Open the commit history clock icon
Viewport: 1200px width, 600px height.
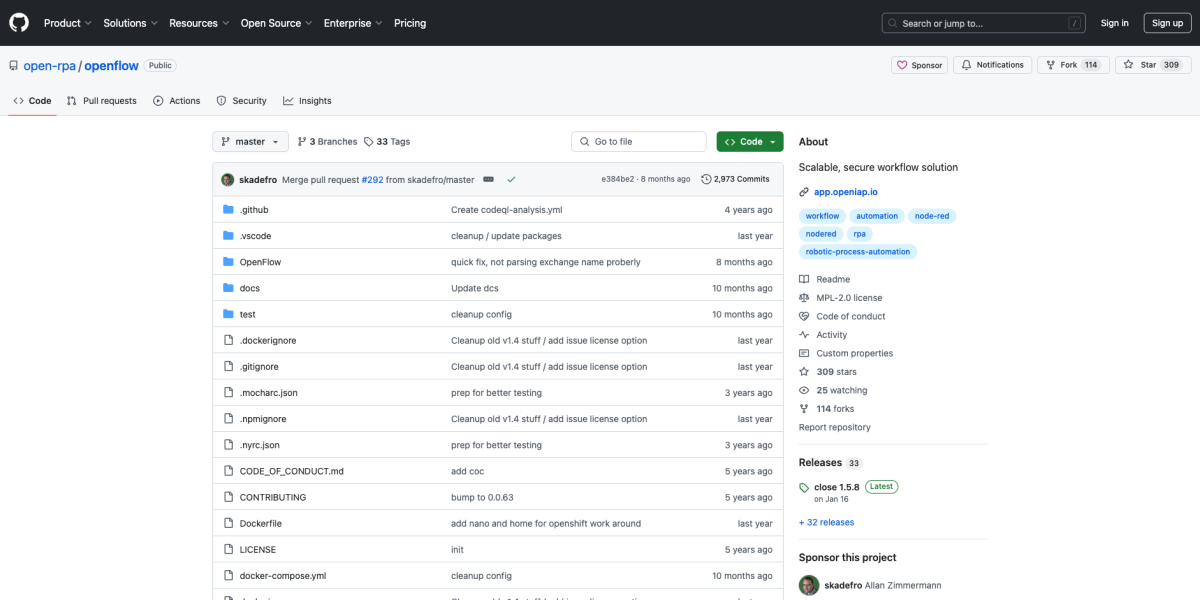pyautogui.click(x=706, y=179)
